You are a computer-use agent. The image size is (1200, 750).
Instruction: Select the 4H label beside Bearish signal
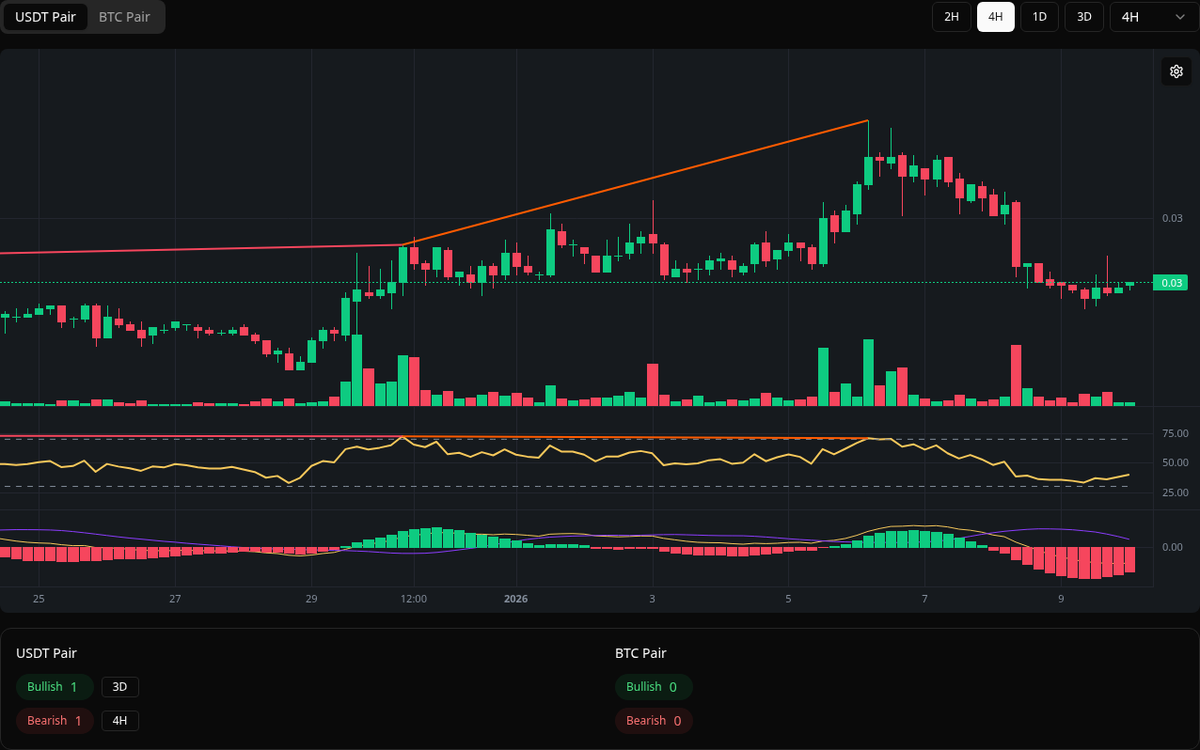120,720
